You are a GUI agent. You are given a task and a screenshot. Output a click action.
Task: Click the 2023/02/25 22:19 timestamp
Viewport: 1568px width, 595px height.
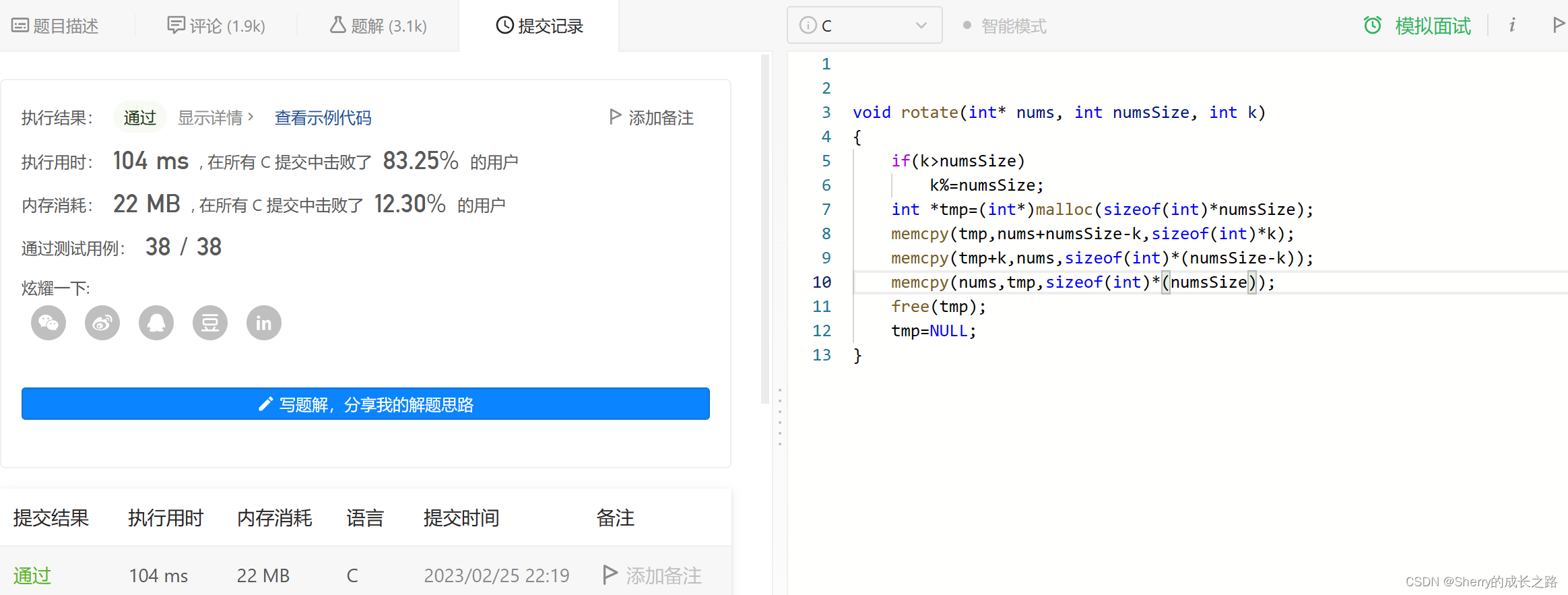click(496, 575)
